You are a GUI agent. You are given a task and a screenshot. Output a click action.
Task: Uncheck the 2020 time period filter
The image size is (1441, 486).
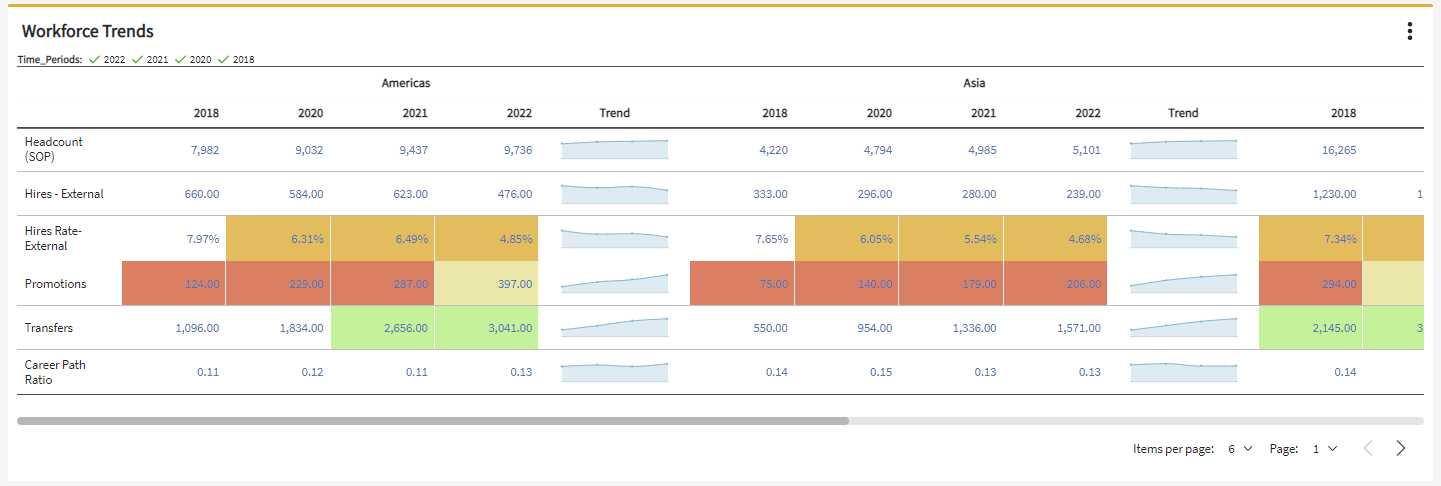(193, 60)
